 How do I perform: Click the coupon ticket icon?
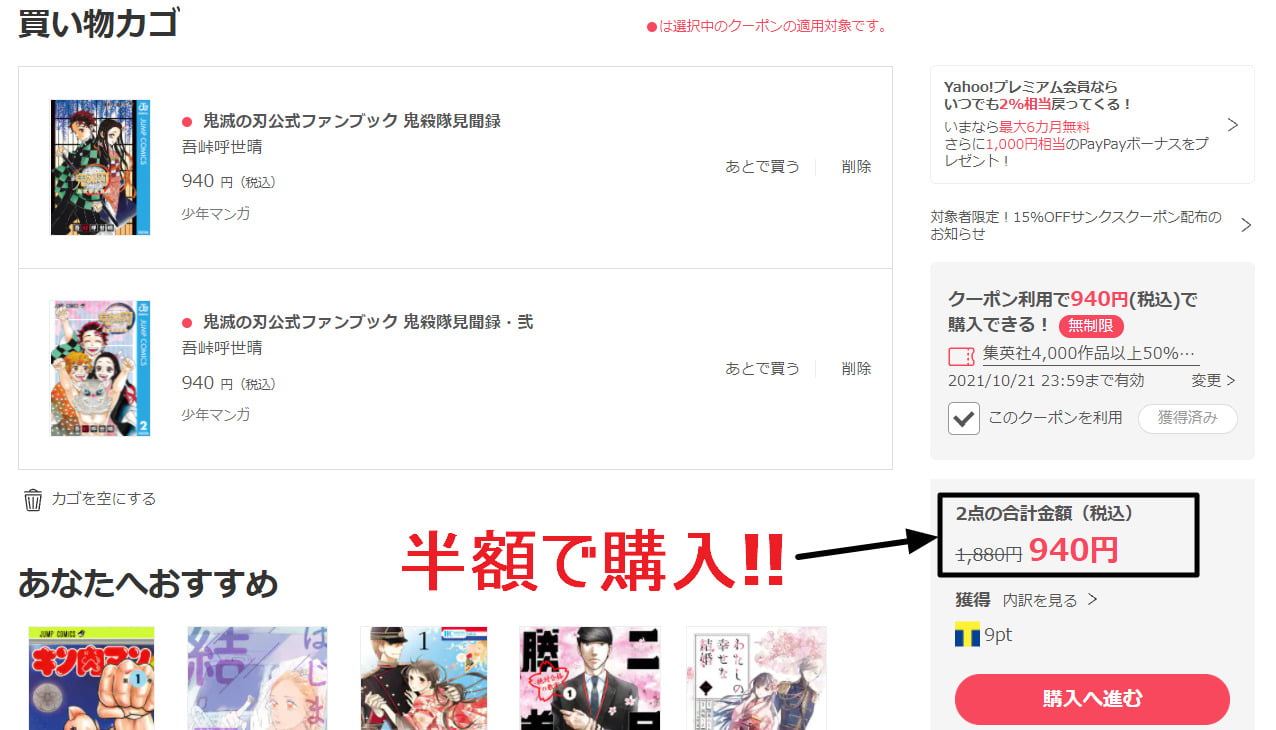coord(961,356)
